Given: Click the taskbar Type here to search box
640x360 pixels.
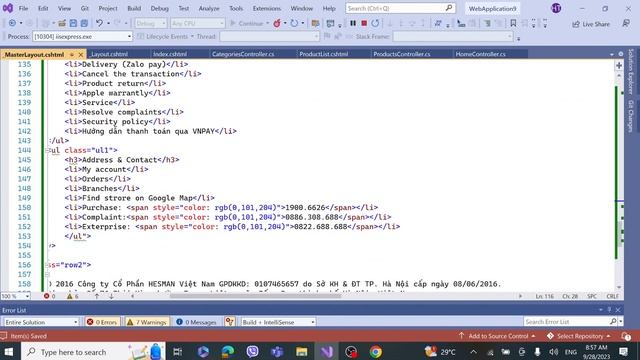Looking at the screenshot, I should tap(93, 352).
